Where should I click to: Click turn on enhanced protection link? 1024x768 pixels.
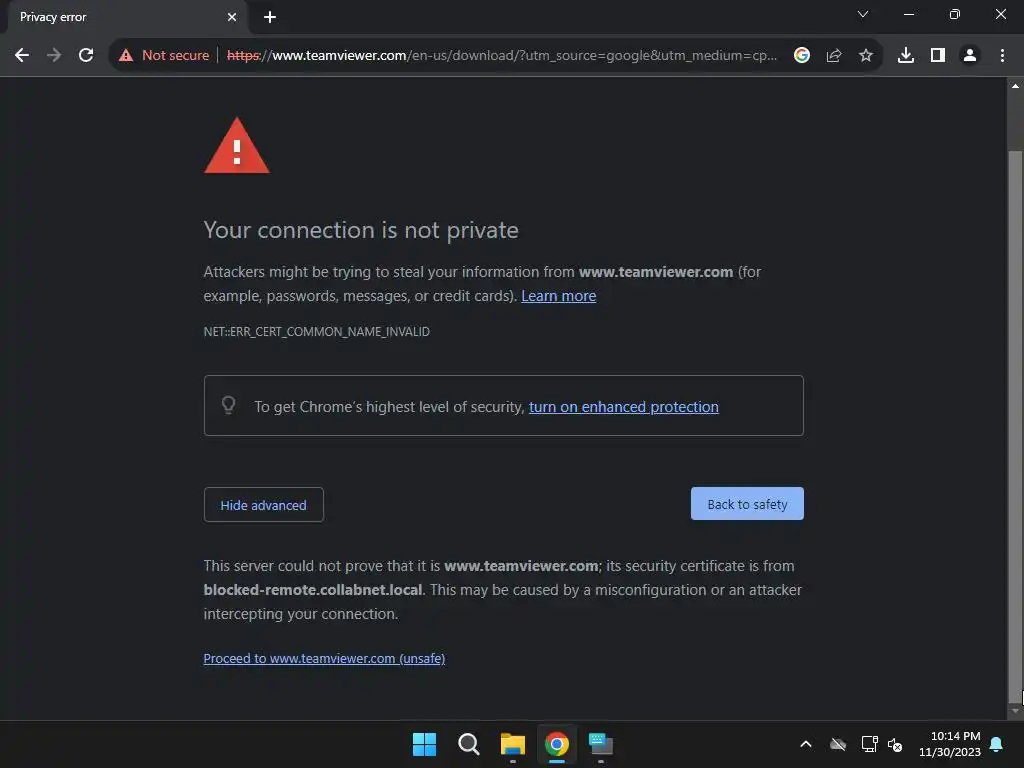tap(624, 407)
